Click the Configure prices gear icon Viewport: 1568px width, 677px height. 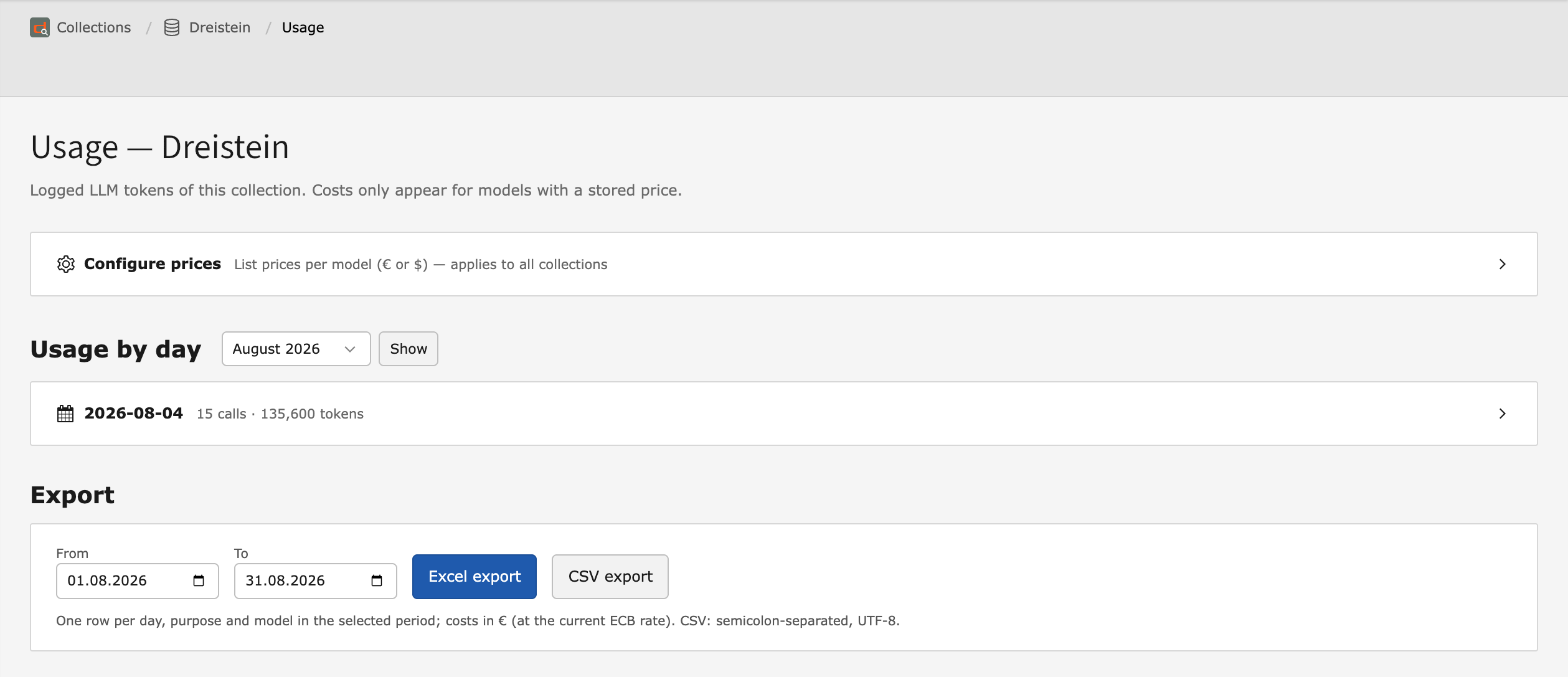(x=66, y=264)
